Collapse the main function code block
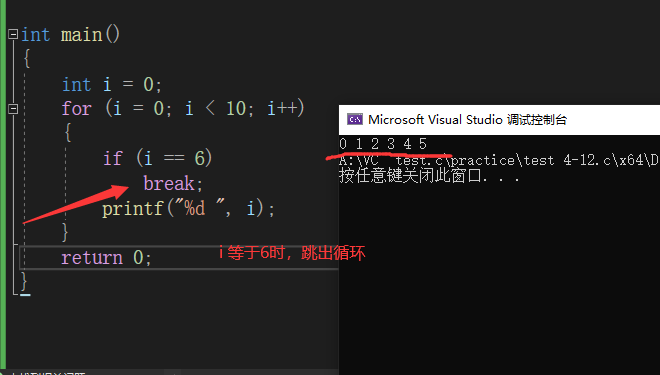The width and height of the screenshot is (660, 375). coord(13,34)
